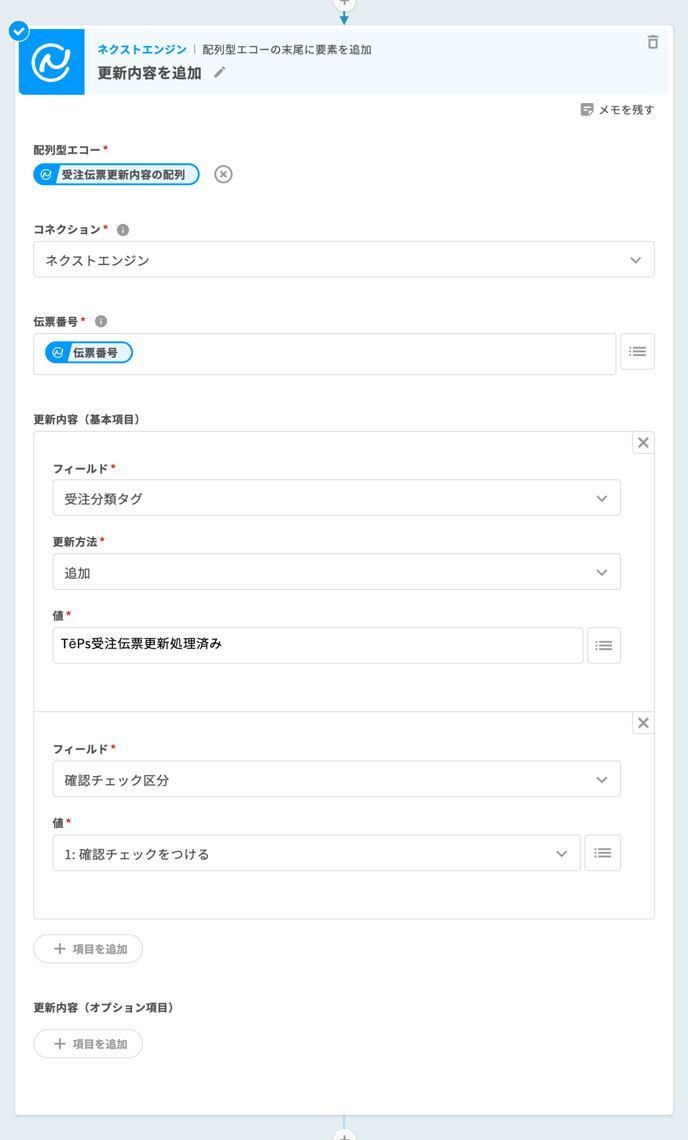688x1140 pixels.
Task: Click the trash delete icon
Action: point(652,42)
